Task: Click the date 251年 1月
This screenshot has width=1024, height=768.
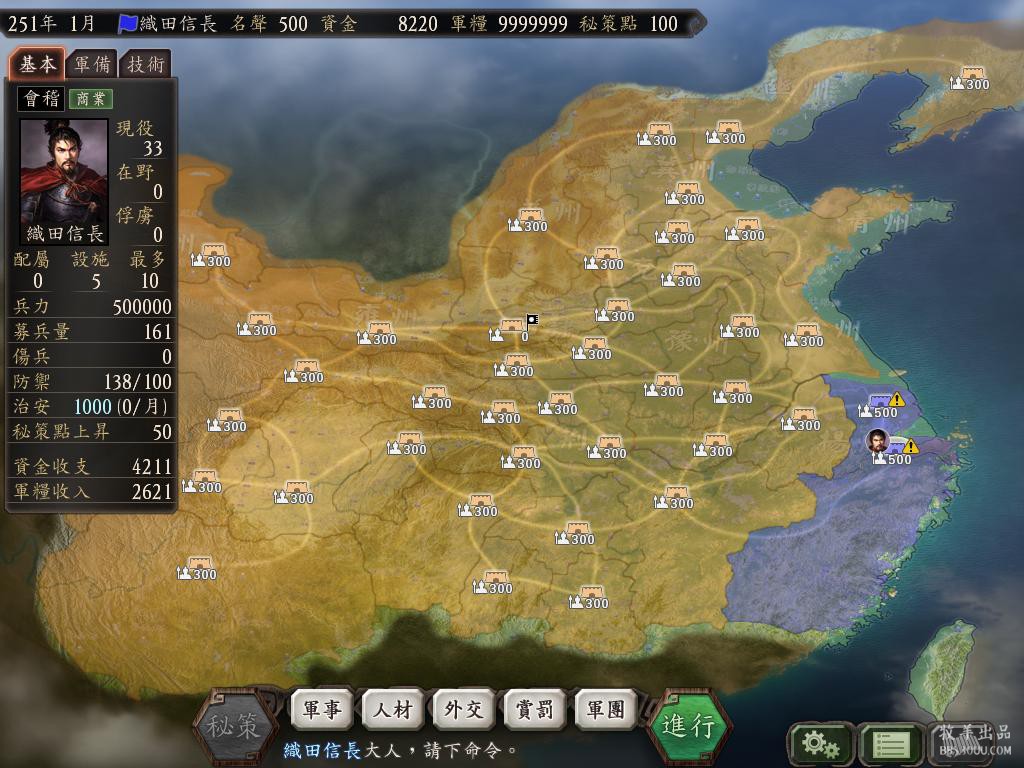Action: (51, 24)
